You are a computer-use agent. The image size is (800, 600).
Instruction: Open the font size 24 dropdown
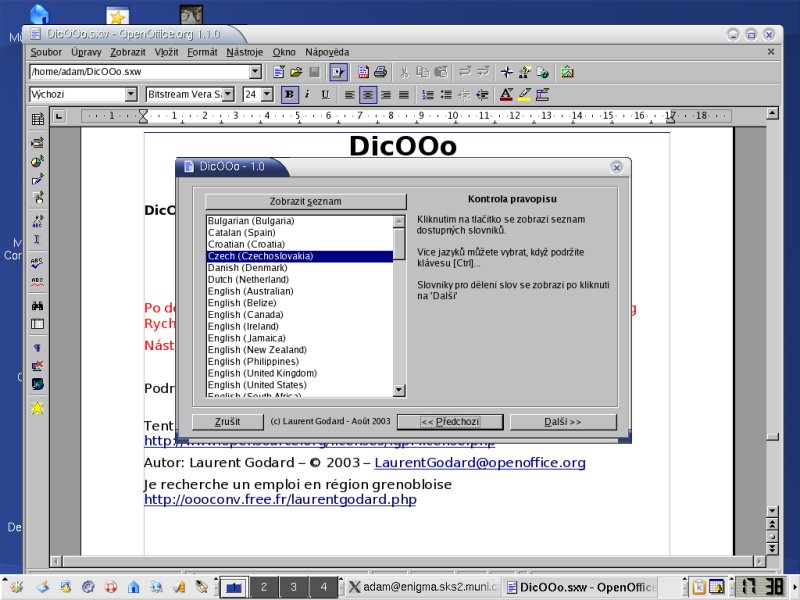click(x=267, y=94)
